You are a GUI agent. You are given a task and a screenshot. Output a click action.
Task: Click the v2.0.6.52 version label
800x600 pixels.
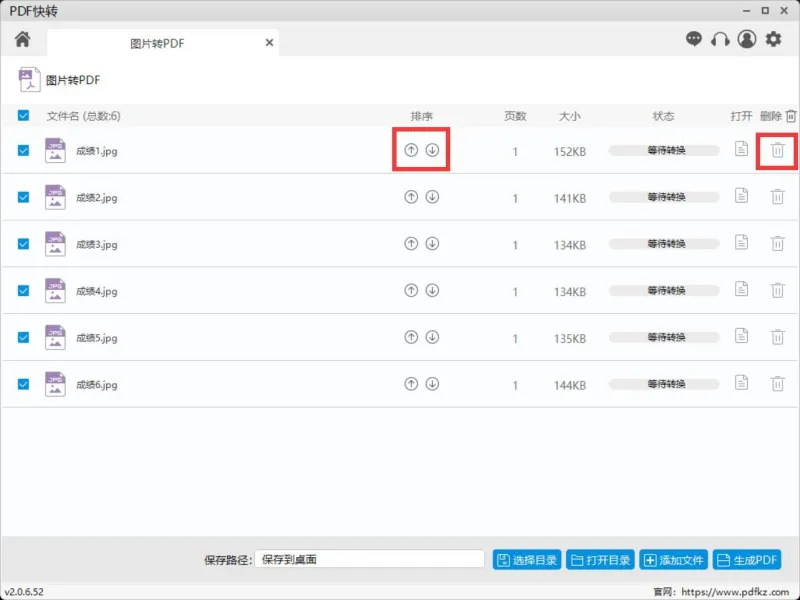click(24, 592)
